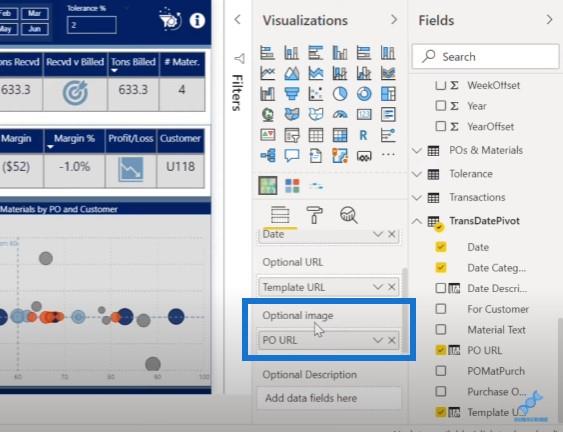Viewport: 563px width, 432px height.
Task: Switch to the Fields well tab
Action: [x=280, y=215]
